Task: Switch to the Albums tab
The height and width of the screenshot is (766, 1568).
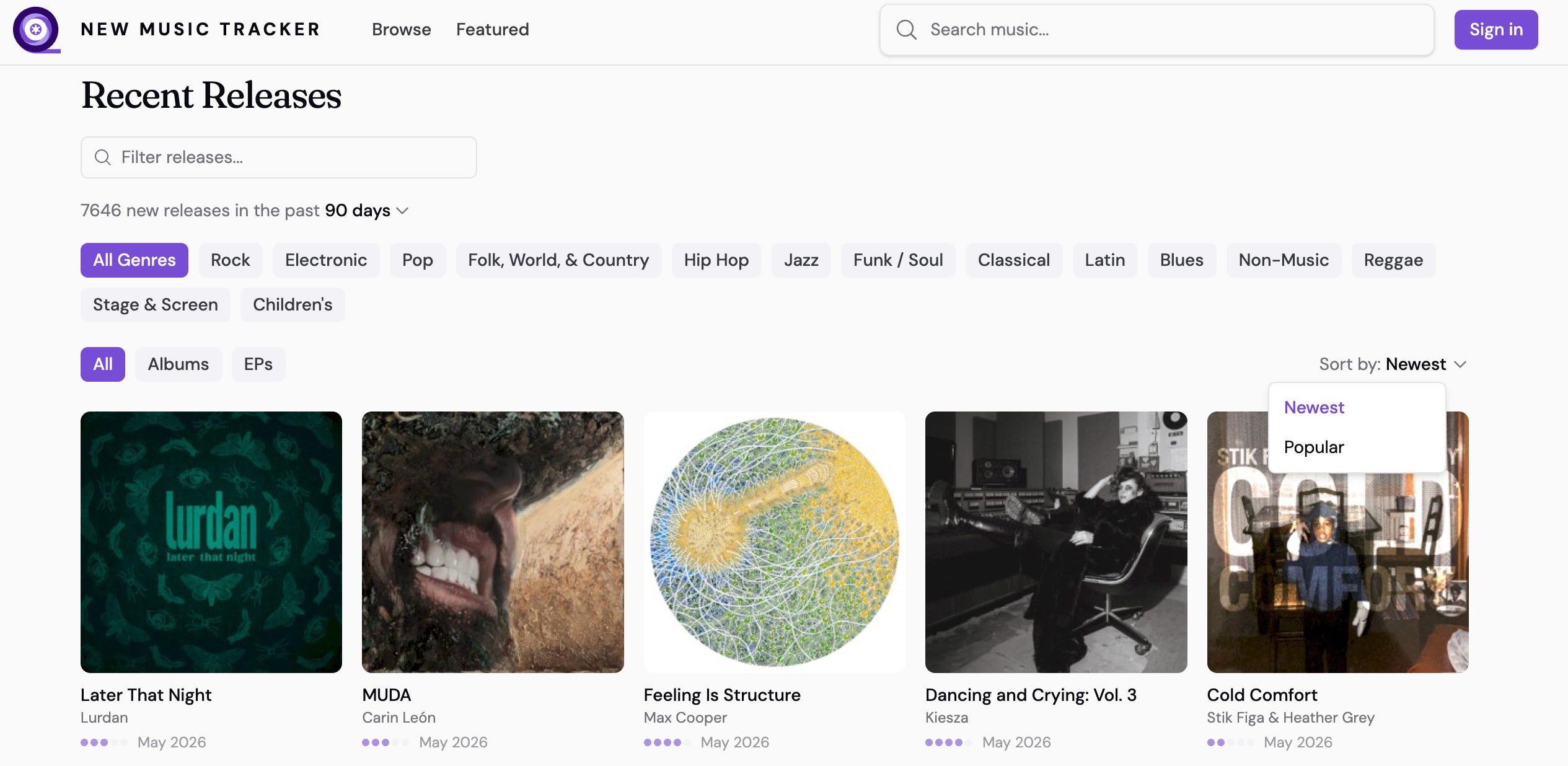Action: [178, 364]
